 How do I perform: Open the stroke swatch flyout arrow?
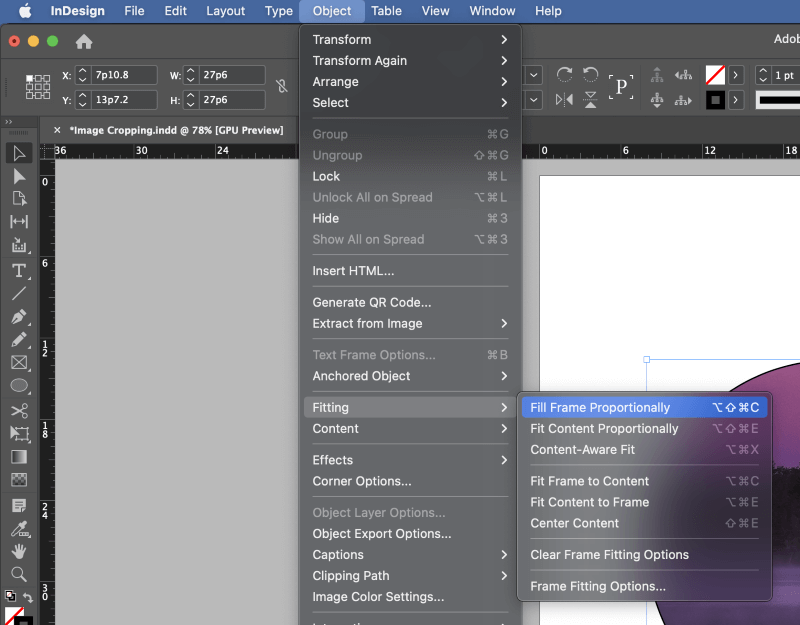735,100
